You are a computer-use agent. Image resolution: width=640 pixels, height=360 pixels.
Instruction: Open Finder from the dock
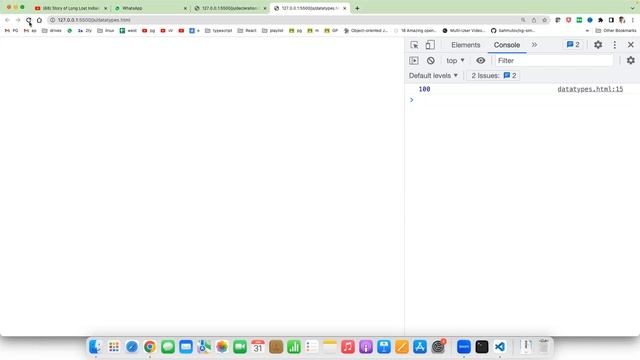coord(96,347)
